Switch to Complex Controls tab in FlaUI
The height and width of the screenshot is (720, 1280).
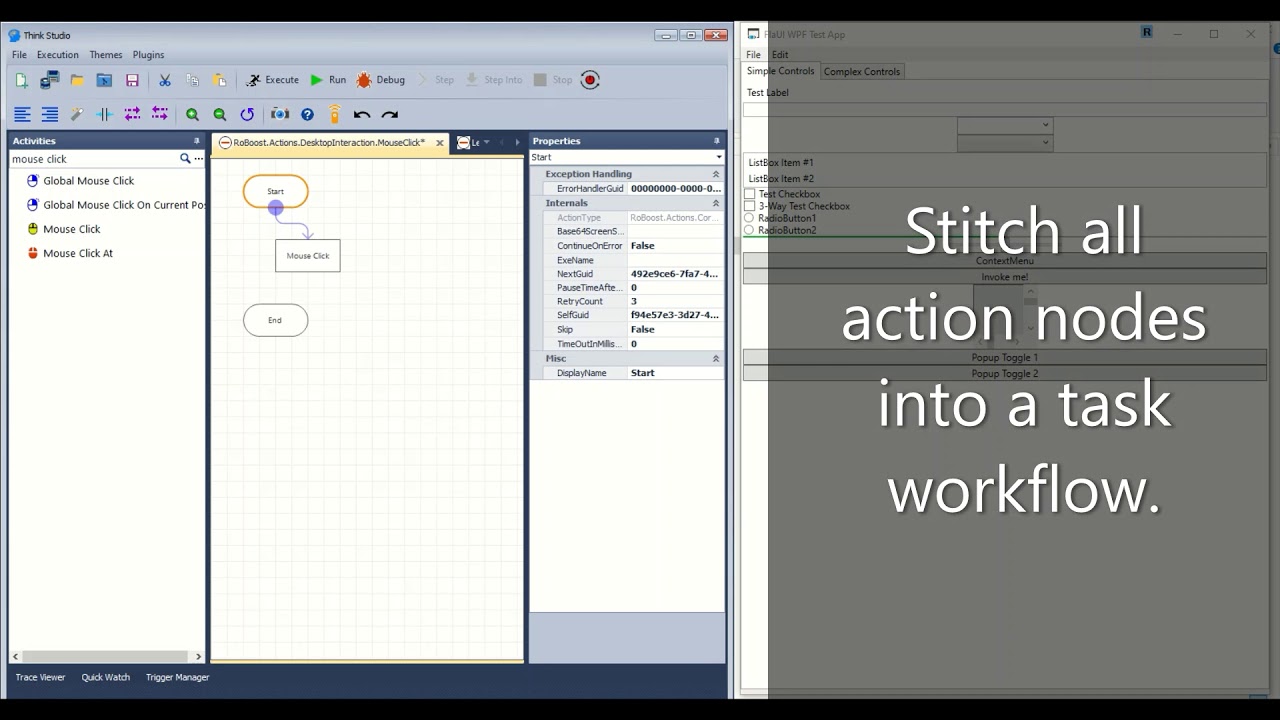pyautogui.click(x=862, y=71)
